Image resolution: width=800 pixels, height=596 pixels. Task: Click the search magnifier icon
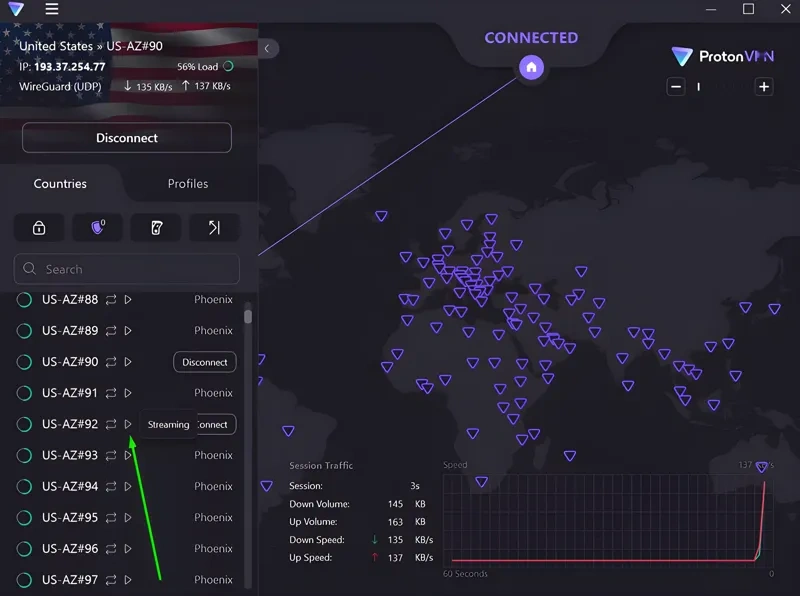(30, 268)
